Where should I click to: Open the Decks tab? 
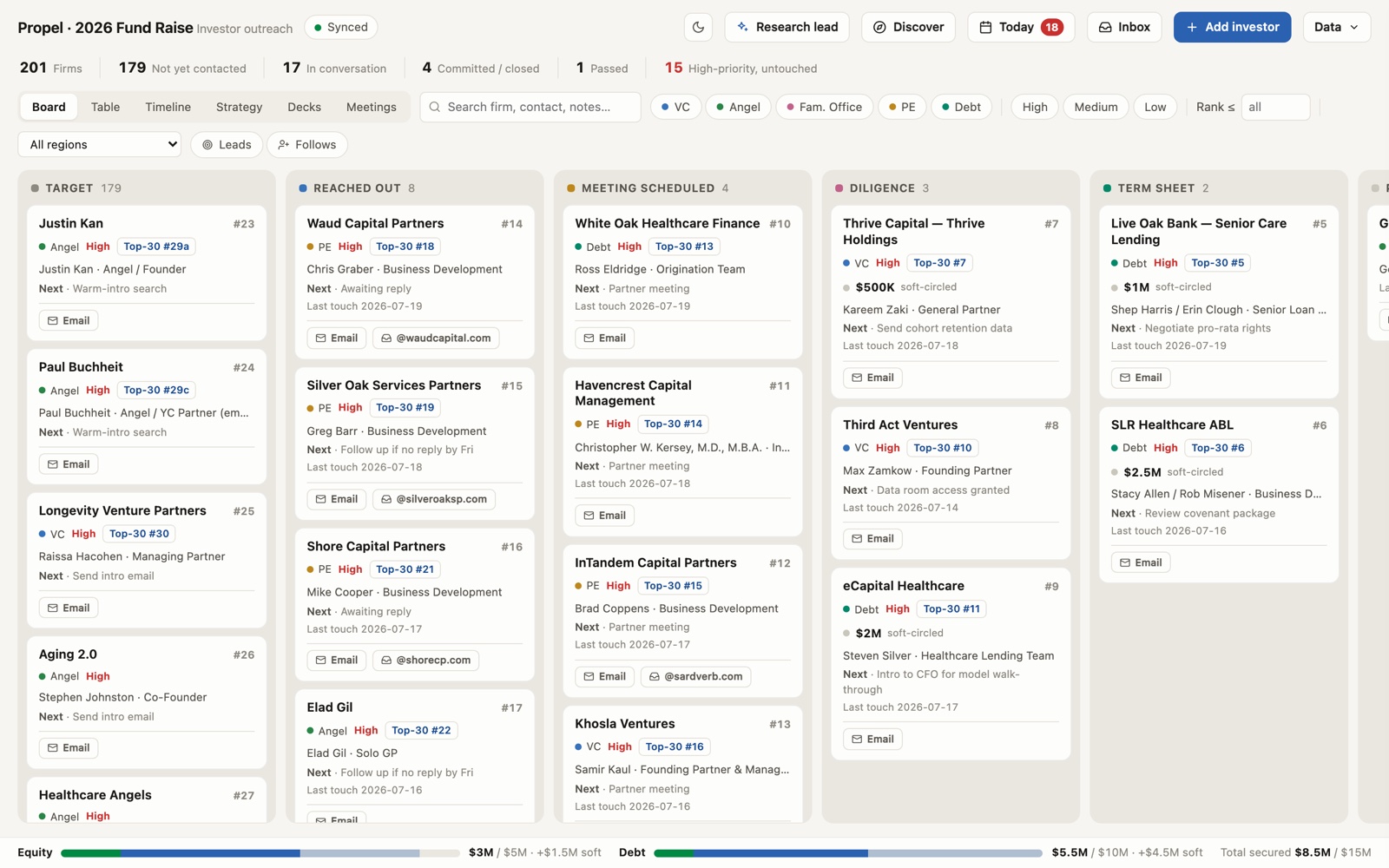pyautogui.click(x=304, y=107)
